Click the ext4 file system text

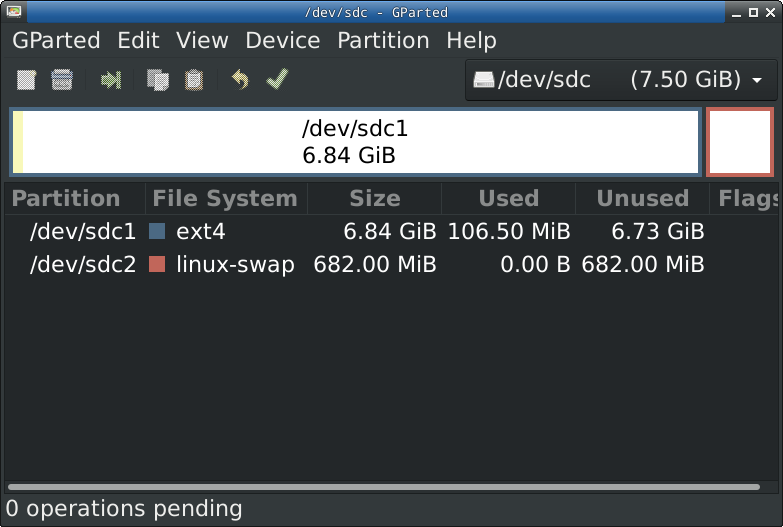(201, 232)
